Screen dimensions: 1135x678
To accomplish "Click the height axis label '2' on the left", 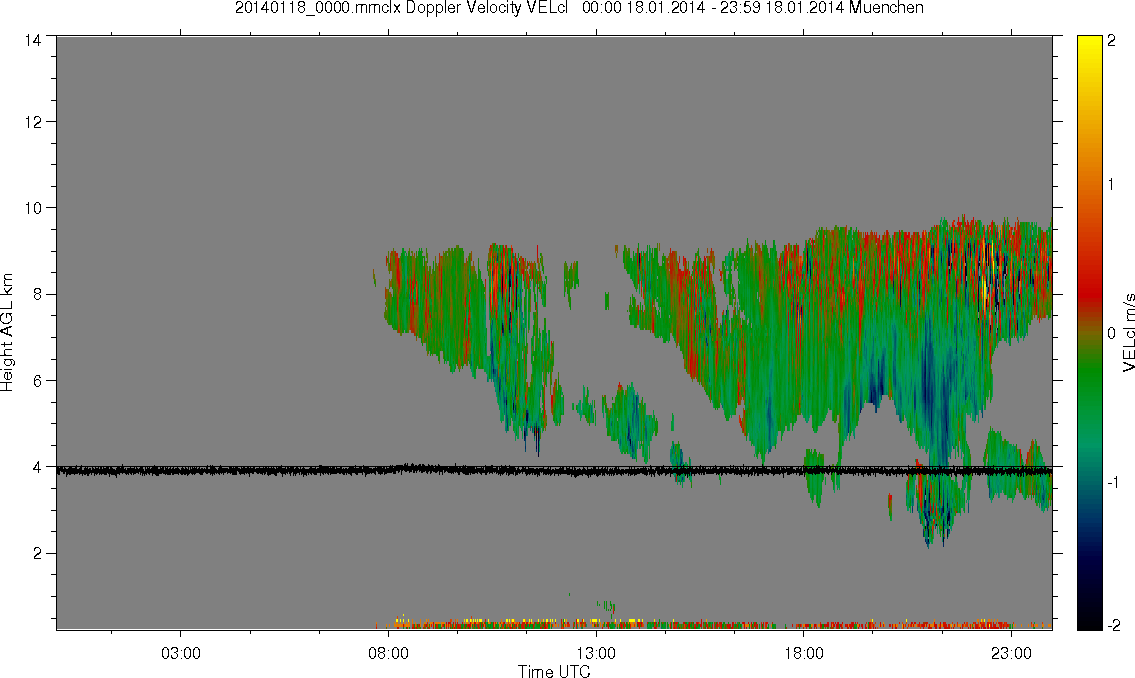I will coord(37,554).
